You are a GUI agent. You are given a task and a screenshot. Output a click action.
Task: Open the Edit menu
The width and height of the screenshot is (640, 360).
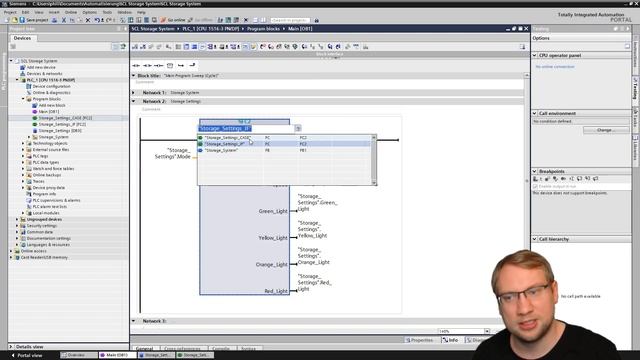(25, 12)
